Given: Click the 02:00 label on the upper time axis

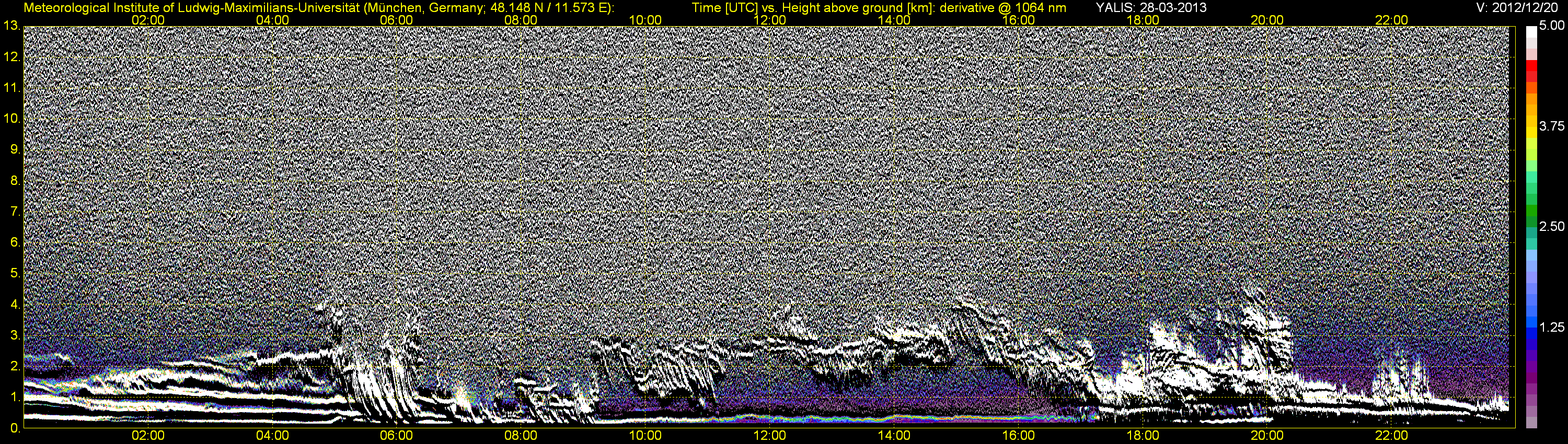Looking at the screenshot, I should point(148,20).
